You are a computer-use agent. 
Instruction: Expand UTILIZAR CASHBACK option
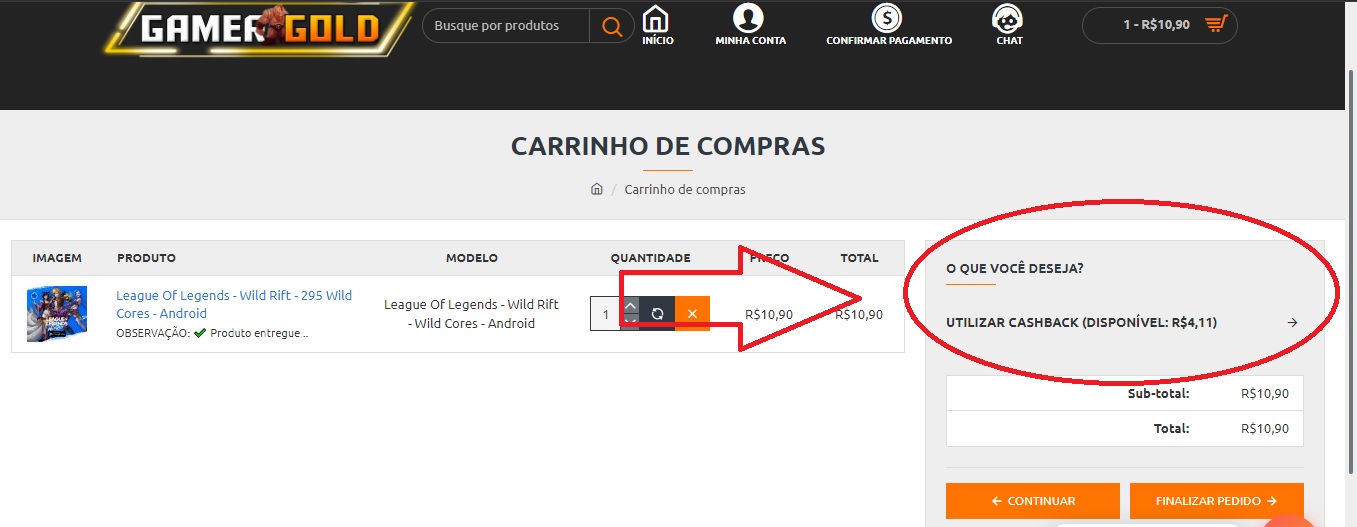[1124, 323]
